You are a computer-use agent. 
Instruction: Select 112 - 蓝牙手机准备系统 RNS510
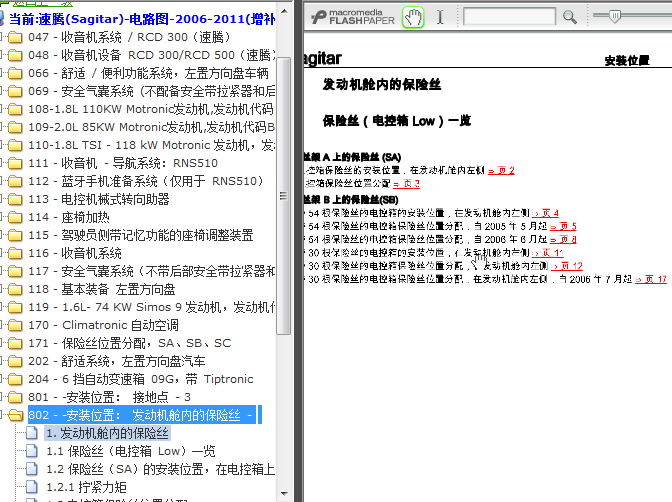tap(146, 181)
